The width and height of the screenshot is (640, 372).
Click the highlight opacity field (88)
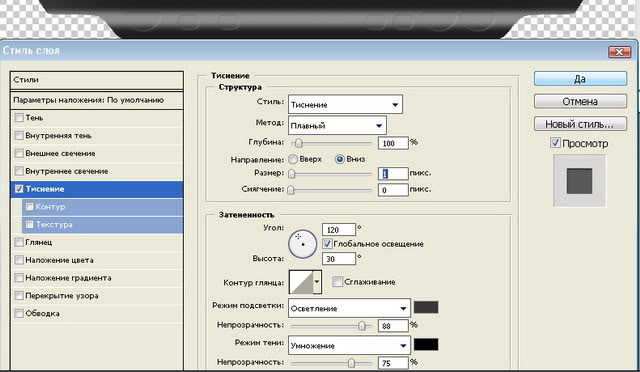[x=393, y=325]
